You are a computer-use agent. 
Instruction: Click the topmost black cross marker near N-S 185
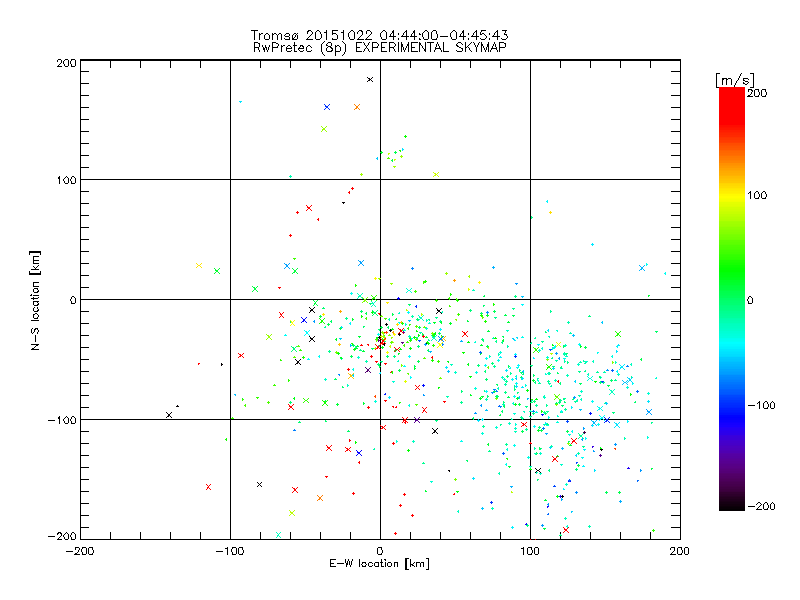[x=370, y=80]
